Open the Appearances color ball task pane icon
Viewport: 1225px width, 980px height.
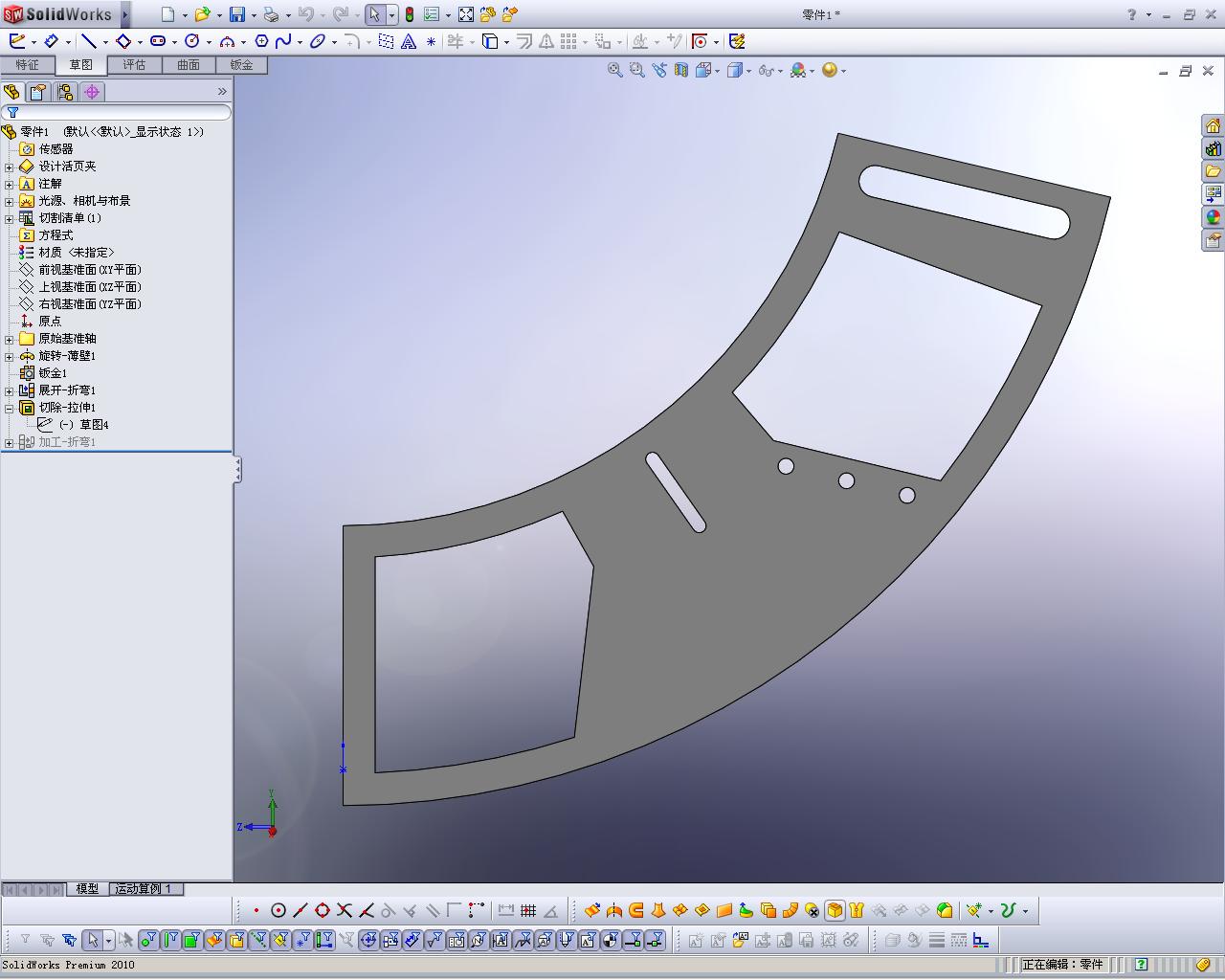point(1214,217)
